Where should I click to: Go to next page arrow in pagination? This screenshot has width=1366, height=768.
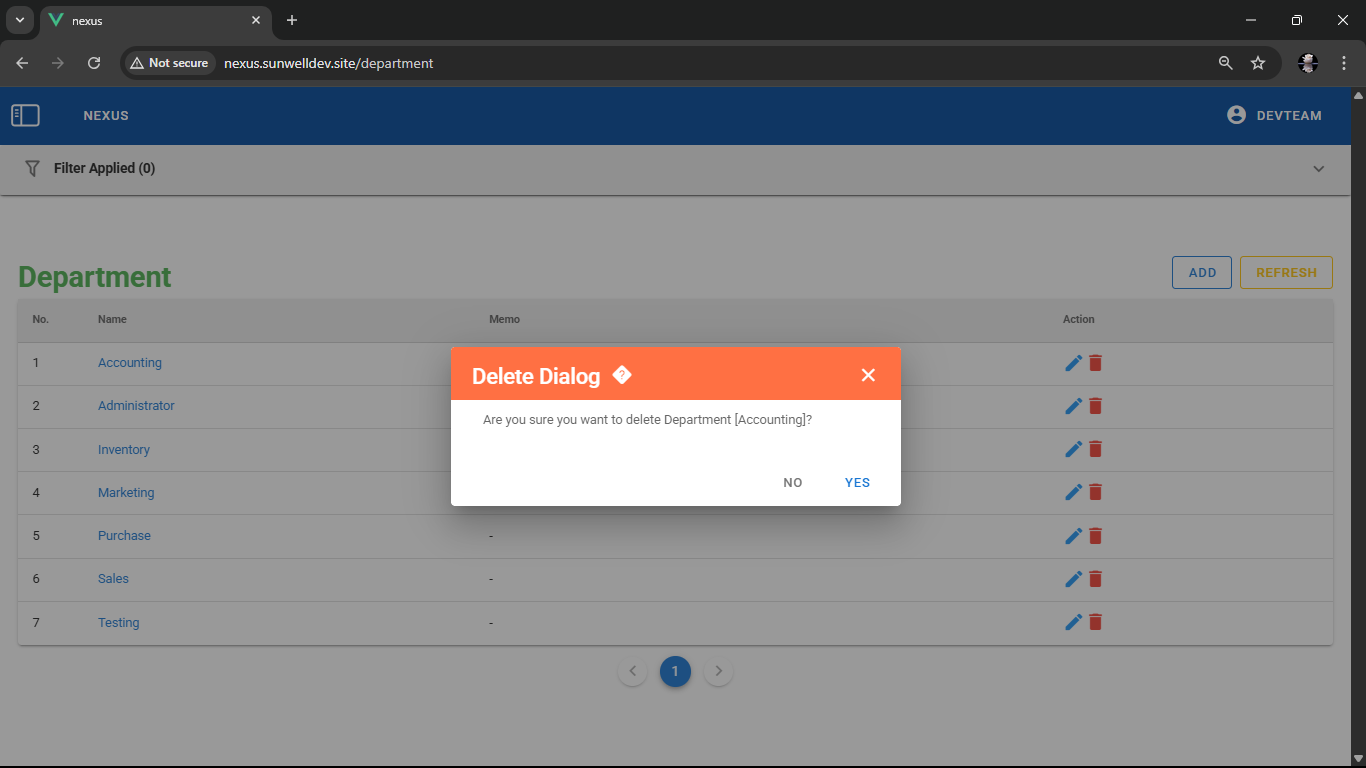pyautogui.click(x=718, y=671)
